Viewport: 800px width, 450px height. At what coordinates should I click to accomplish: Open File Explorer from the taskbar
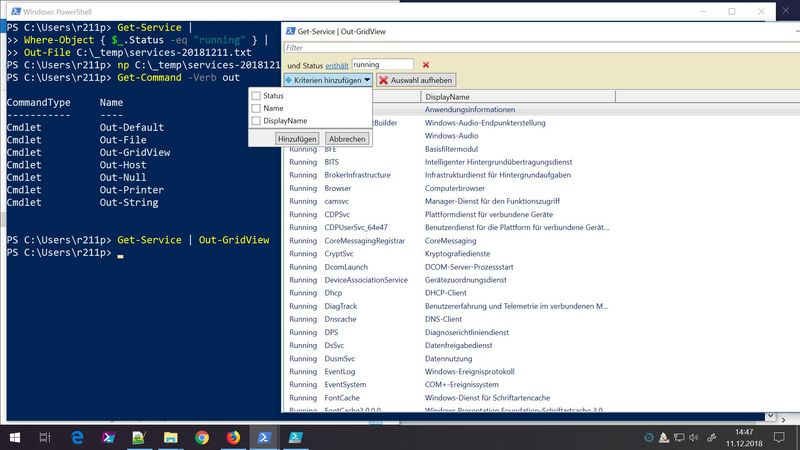pos(170,437)
